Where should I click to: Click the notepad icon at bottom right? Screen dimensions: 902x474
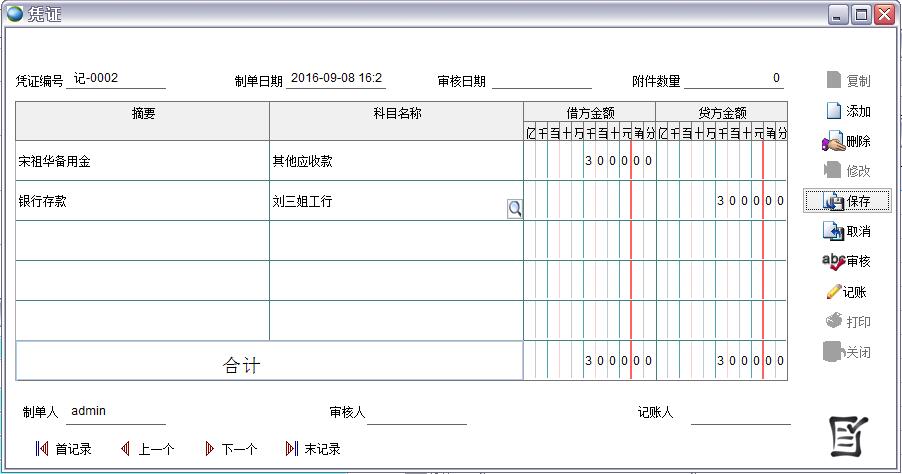tap(849, 436)
